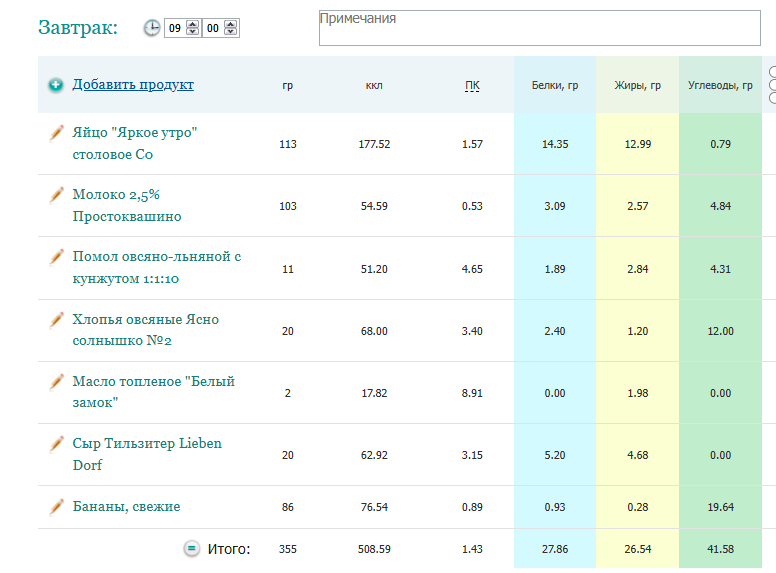
Task: Click the banana calories value 76.54
Action: (374, 507)
